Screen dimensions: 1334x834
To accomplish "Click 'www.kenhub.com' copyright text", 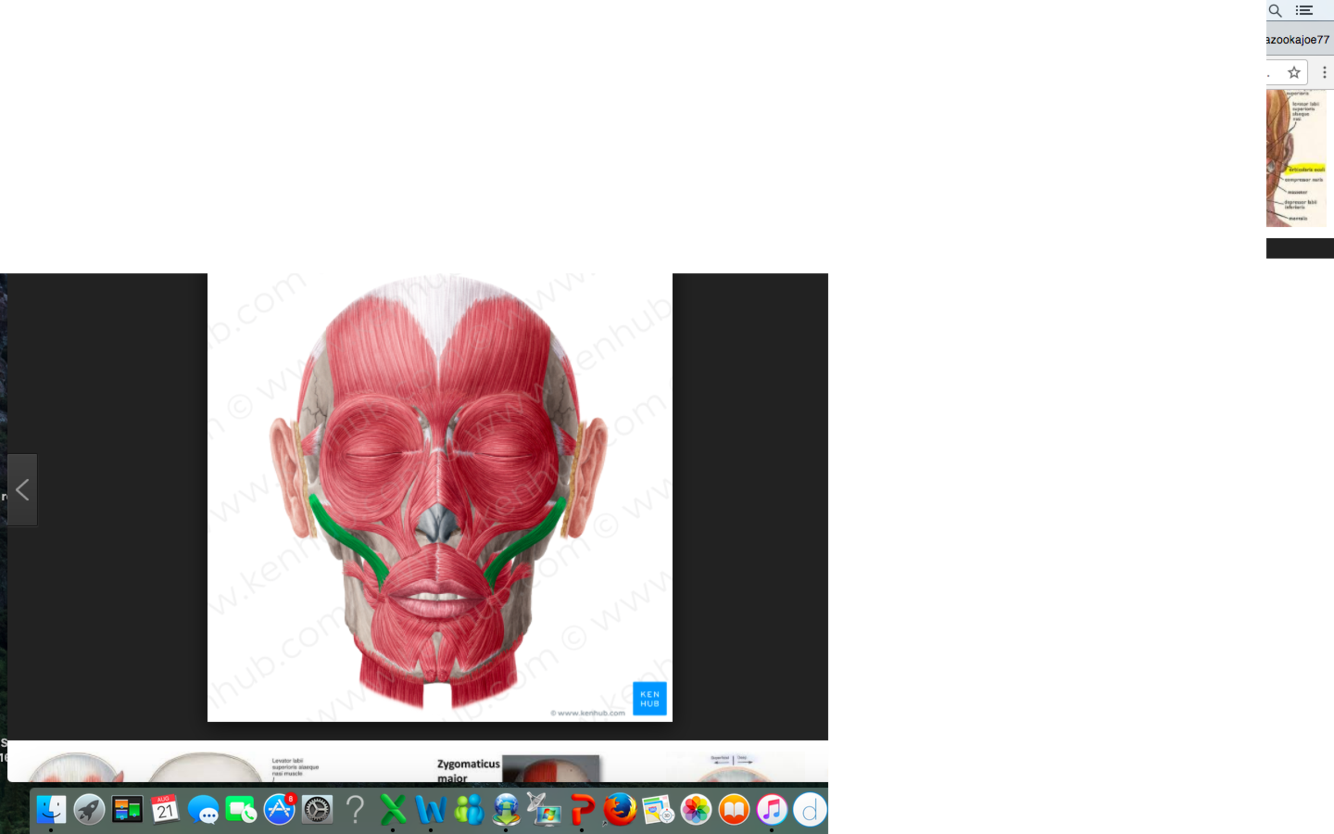I will [588, 713].
